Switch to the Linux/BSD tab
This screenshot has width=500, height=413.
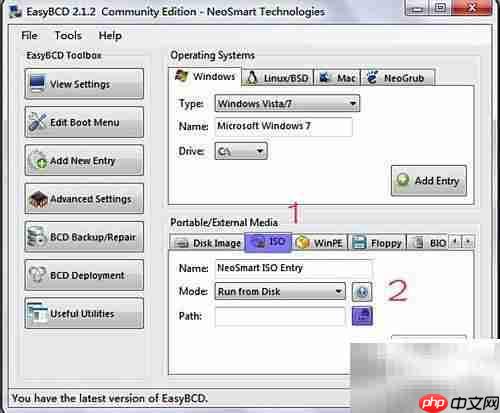tap(277, 78)
